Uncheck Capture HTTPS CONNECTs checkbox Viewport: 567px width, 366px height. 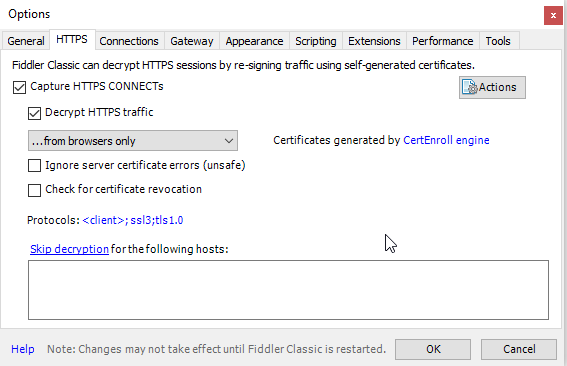(20, 87)
